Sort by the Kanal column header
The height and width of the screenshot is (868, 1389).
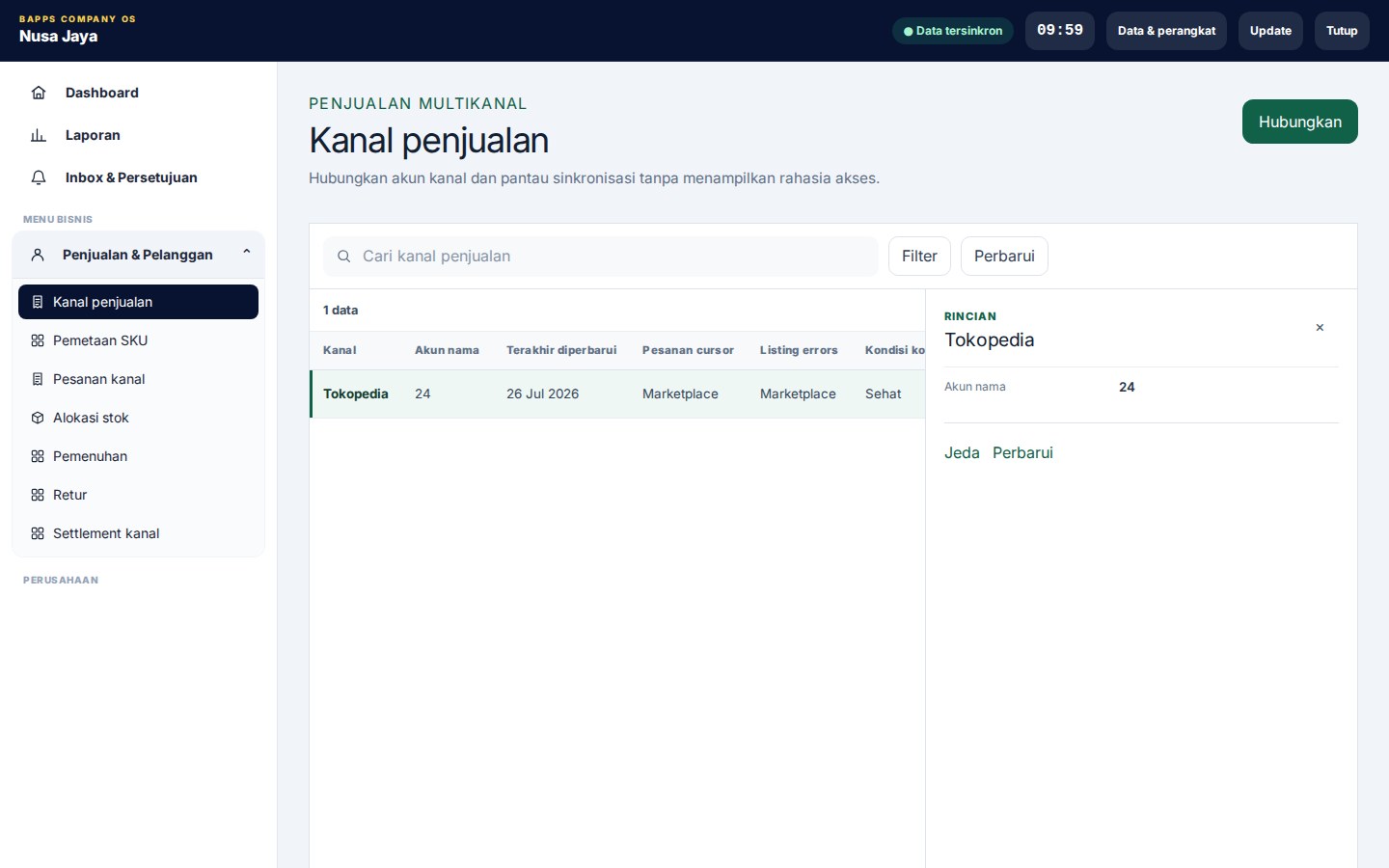tap(340, 350)
